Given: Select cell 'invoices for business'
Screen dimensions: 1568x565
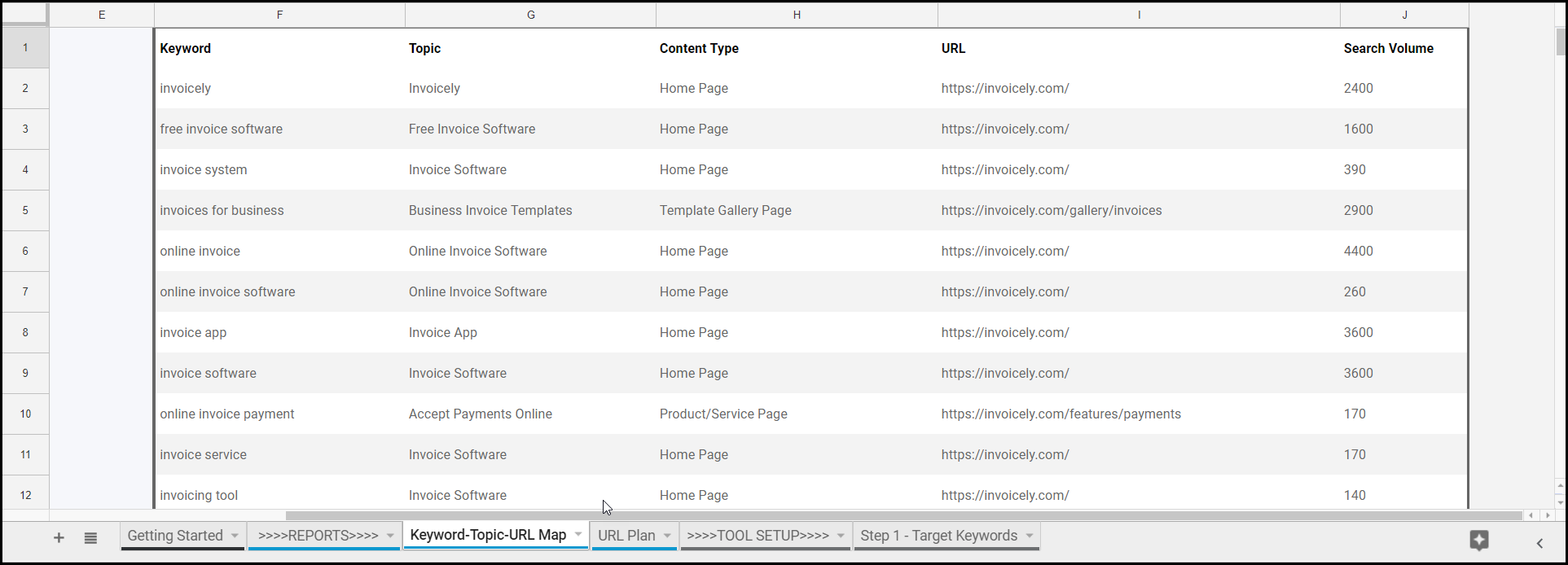Looking at the screenshot, I should (x=279, y=211).
